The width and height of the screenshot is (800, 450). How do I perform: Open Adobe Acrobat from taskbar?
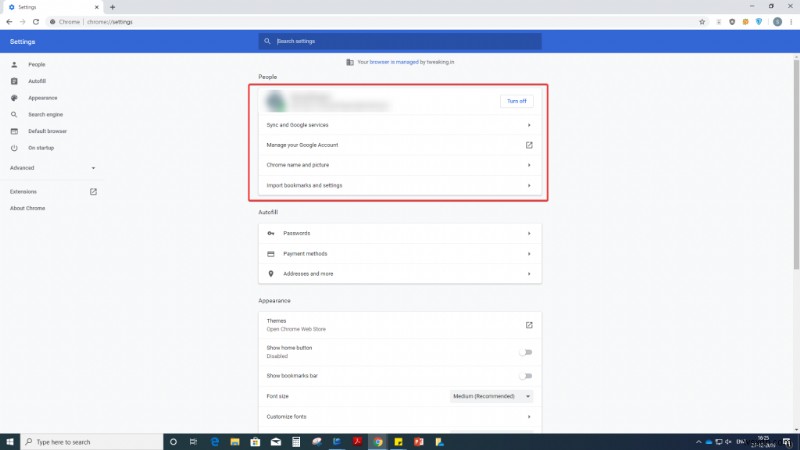[357, 442]
